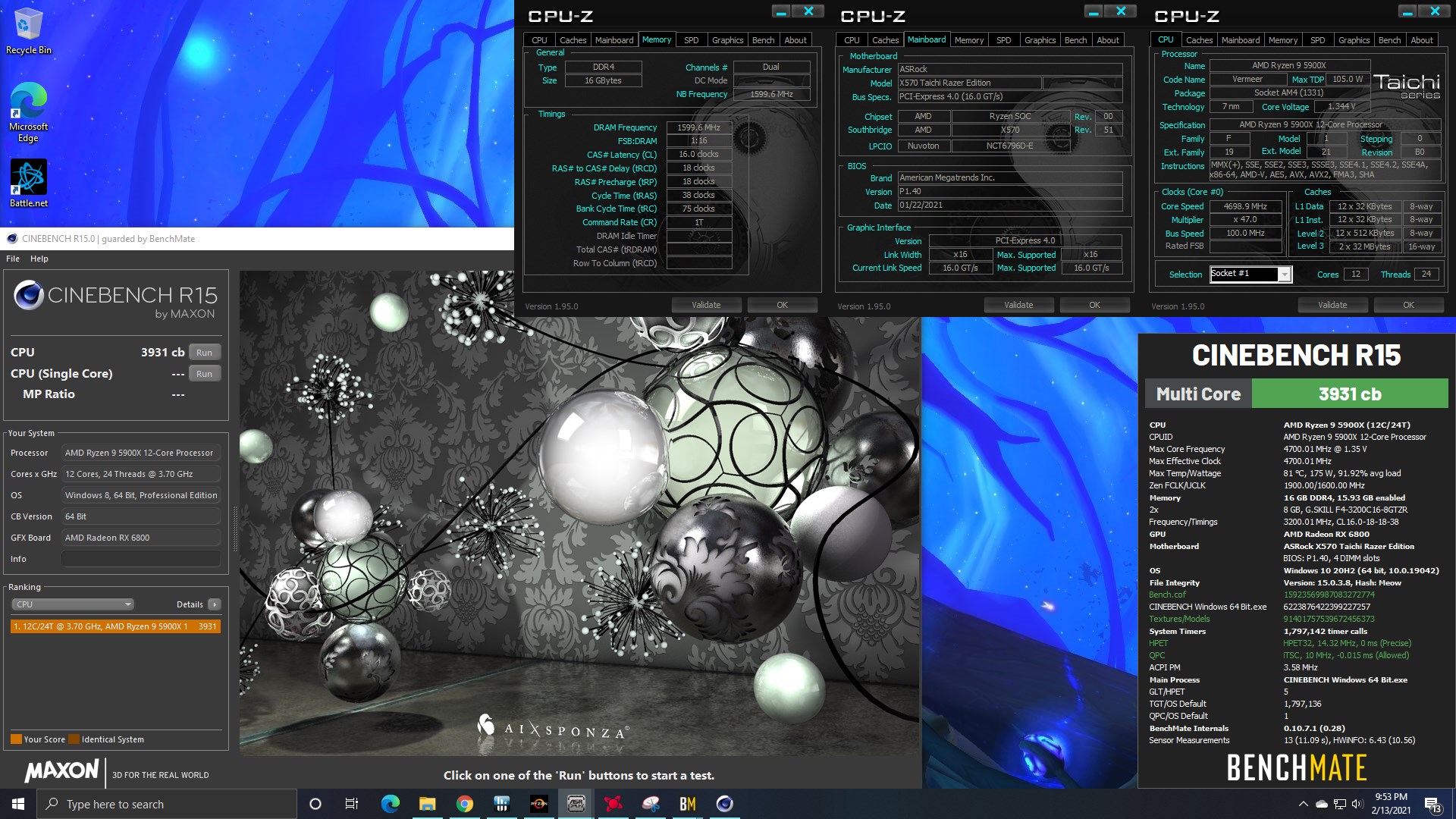The height and width of the screenshot is (819, 1456).
Task: Click the panel splitter grip beside render view
Action: coord(235,529)
